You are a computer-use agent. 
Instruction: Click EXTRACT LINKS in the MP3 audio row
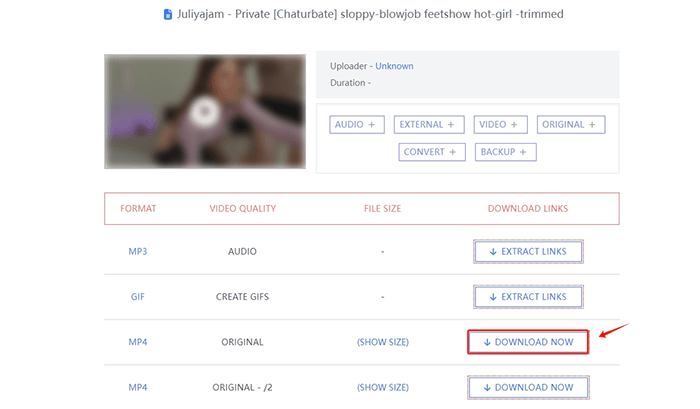528,252
